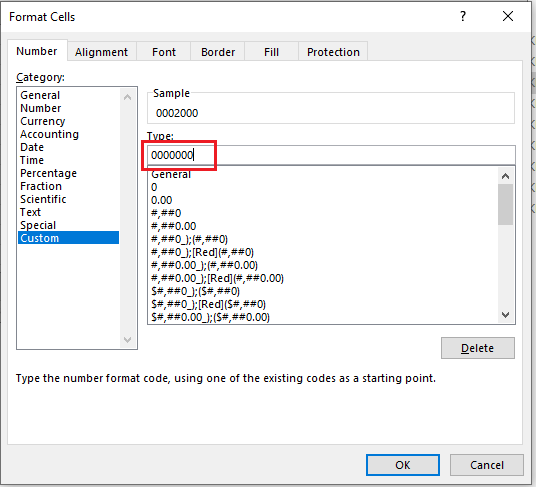The image size is (536, 487).
Task: Close the Format Cells dialog
Action: point(508,16)
